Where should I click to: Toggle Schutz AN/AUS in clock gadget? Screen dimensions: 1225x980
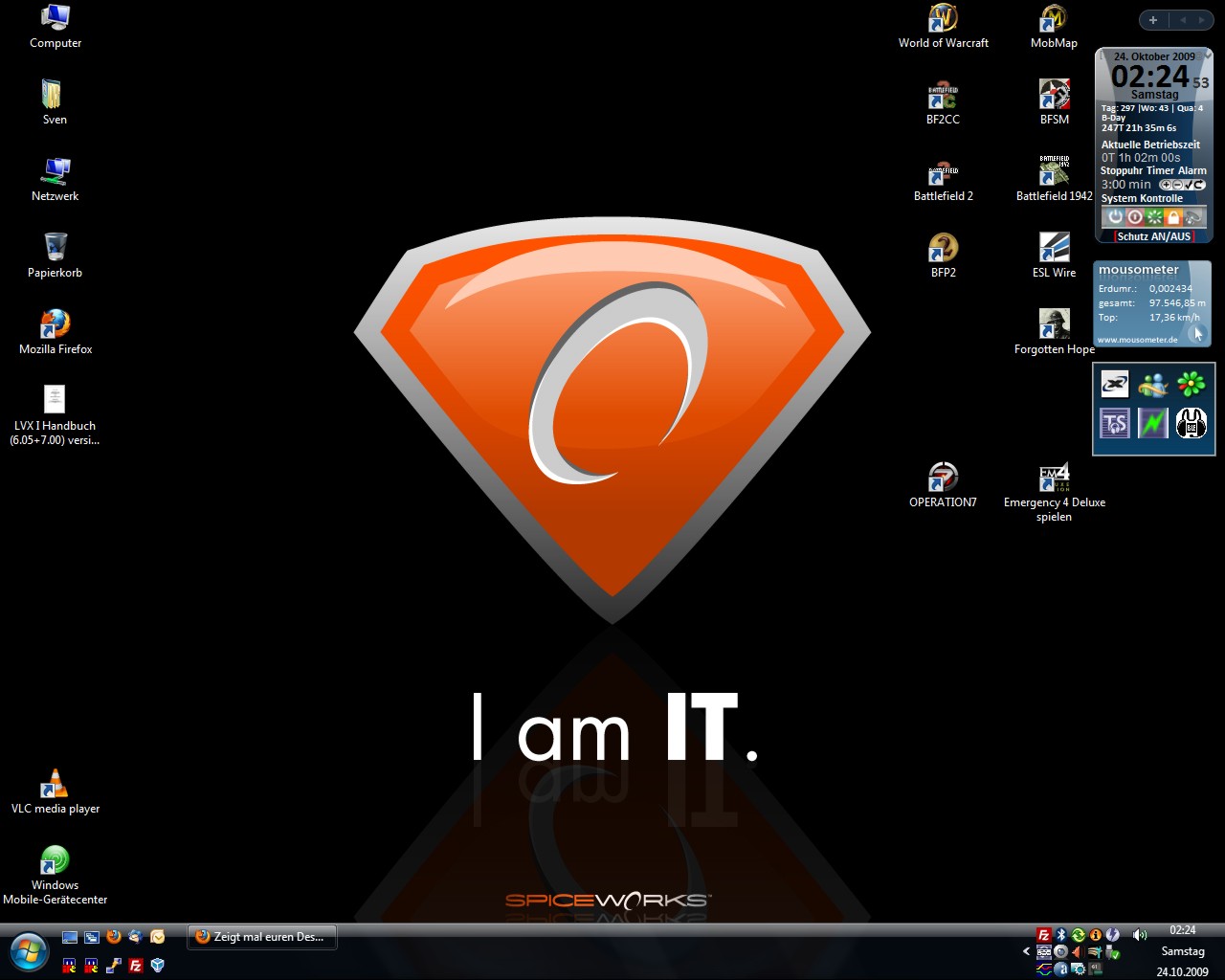pos(1154,236)
